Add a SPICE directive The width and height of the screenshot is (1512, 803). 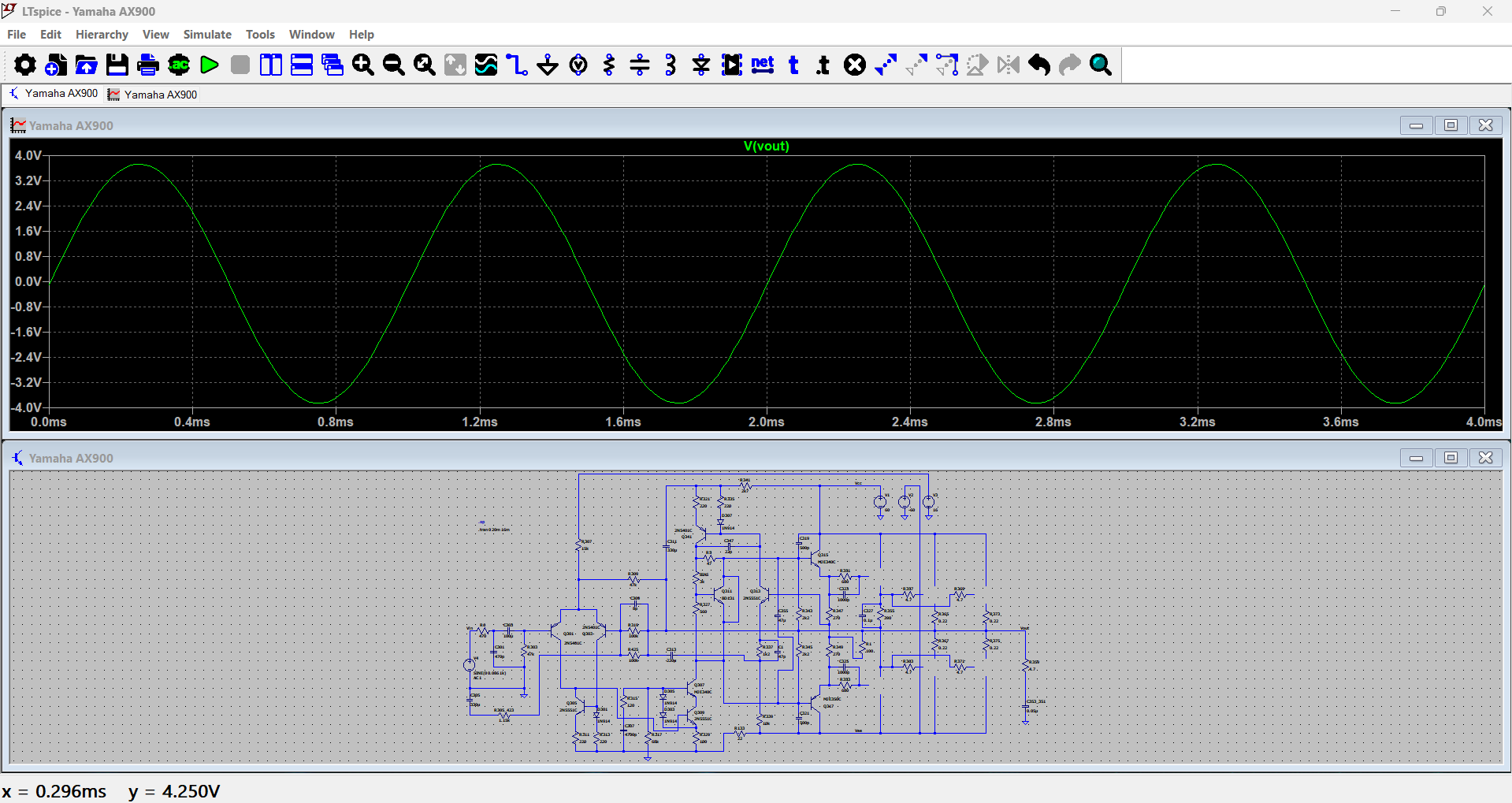point(824,65)
